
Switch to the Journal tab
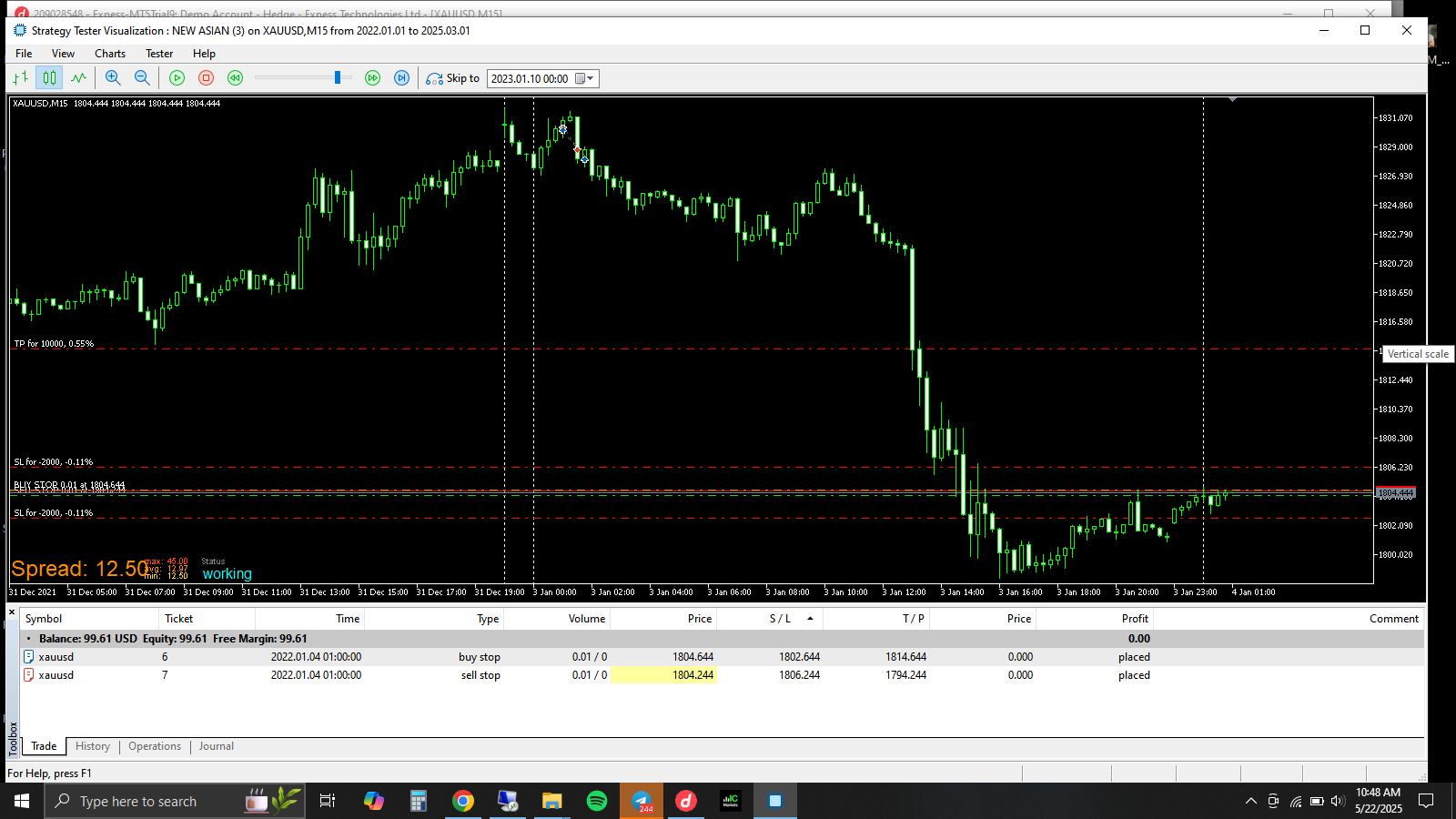click(x=217, y=746)
